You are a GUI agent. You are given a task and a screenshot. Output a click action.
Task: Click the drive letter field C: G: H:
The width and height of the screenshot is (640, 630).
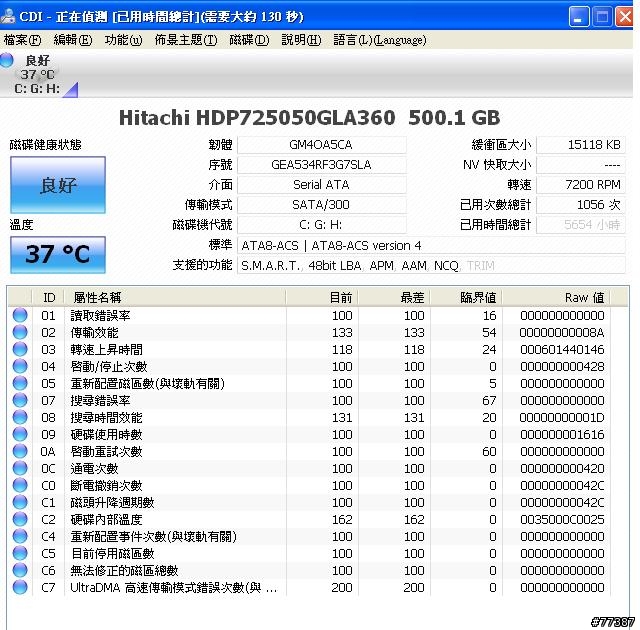point(322,225)
